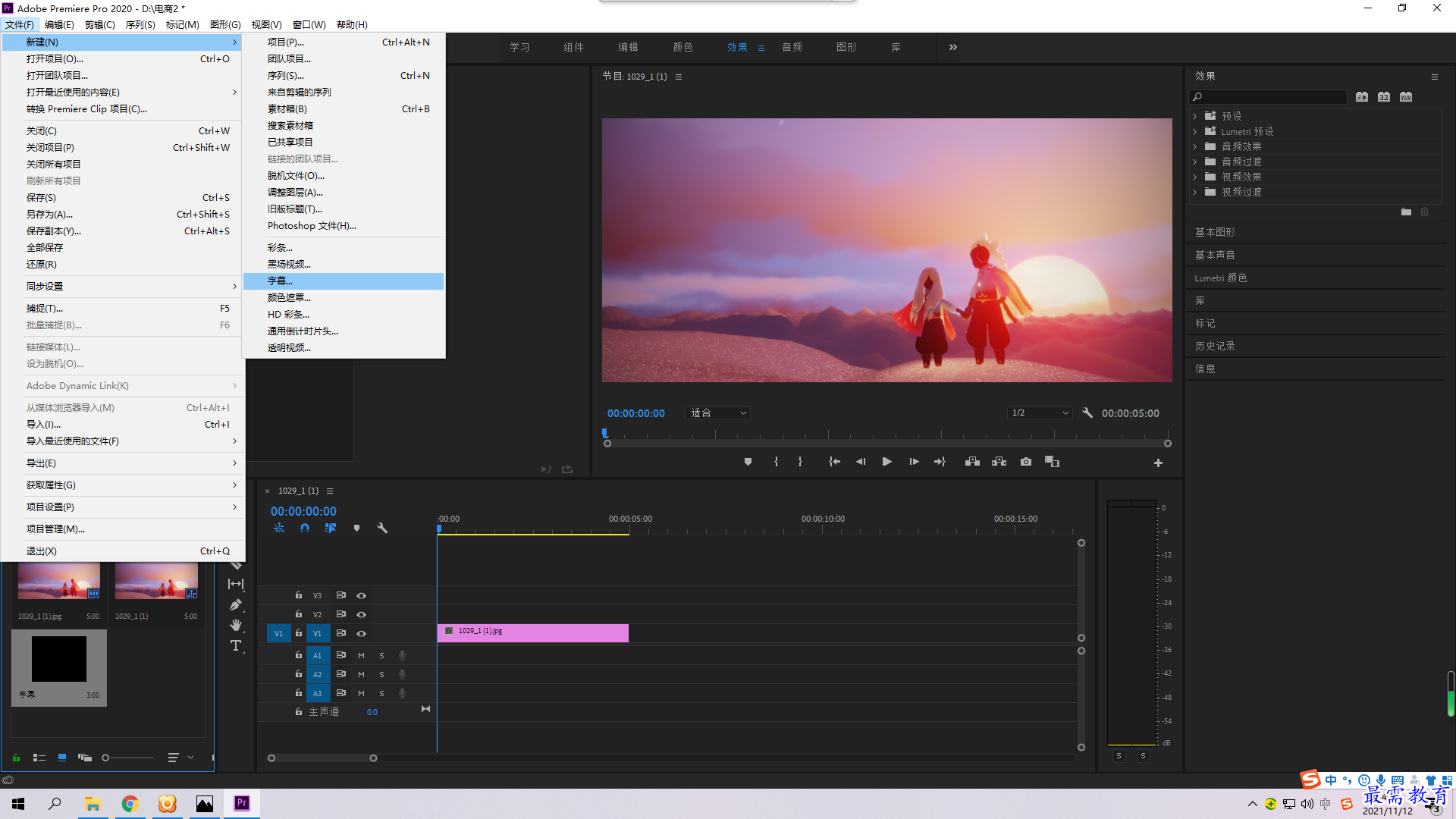This screenshot has width=1456, height=819.
Task: Open timeline display settings wrench
Action: click(x=382, y=528)
